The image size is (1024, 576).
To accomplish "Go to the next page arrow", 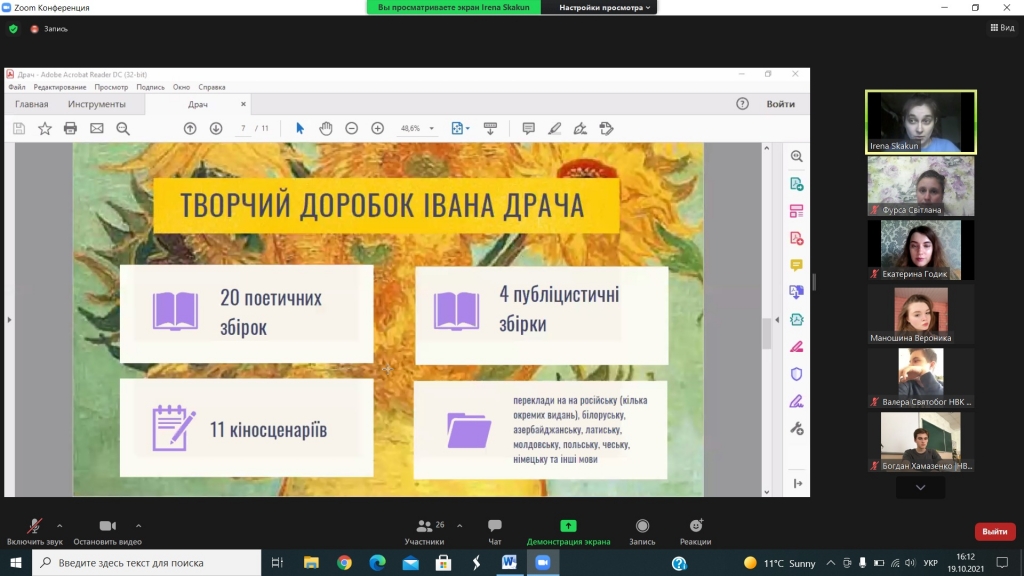I will pyautogui.click(x=216, y=129).
